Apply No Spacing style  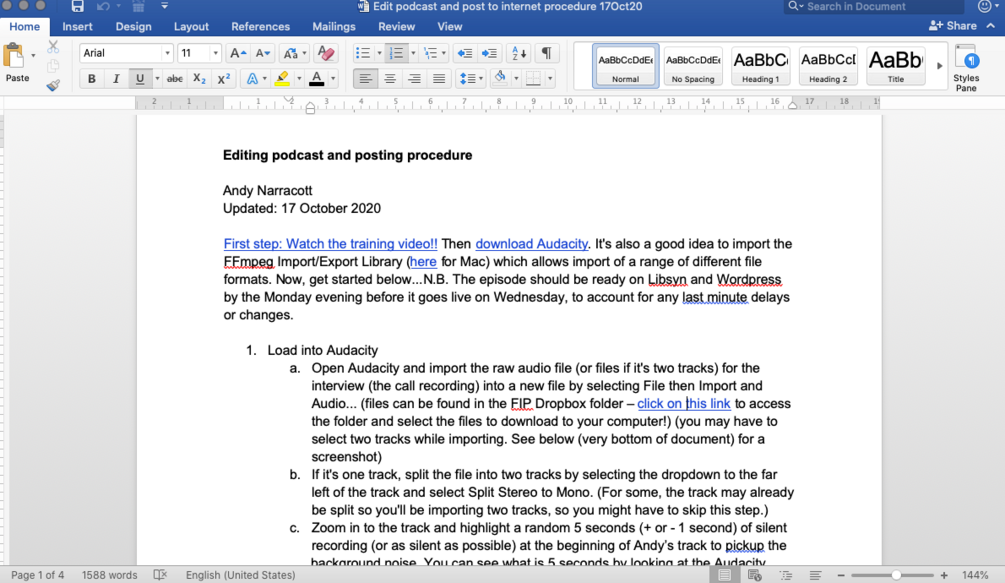coord(693,65)
